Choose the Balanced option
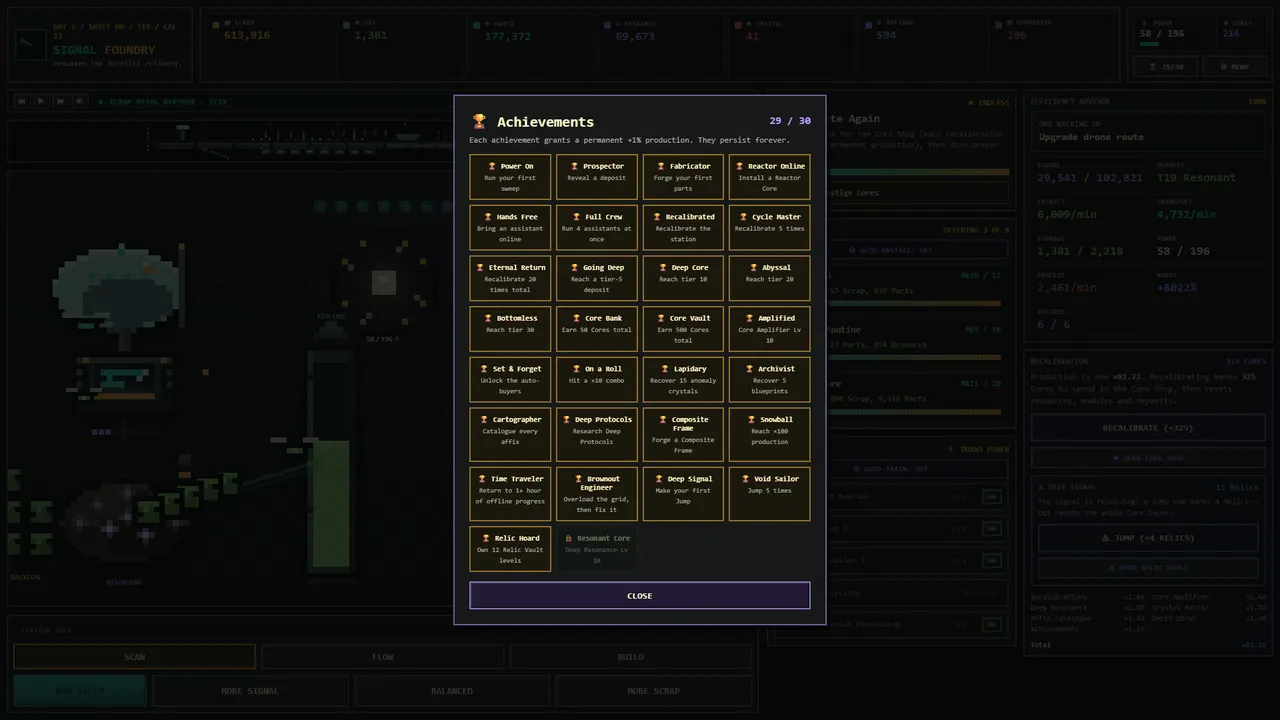 [452, 691]
